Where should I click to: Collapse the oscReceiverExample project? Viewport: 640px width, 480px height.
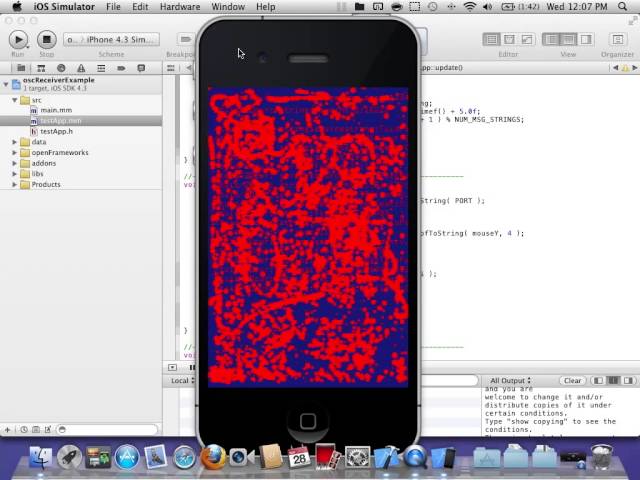pos(6,84)
